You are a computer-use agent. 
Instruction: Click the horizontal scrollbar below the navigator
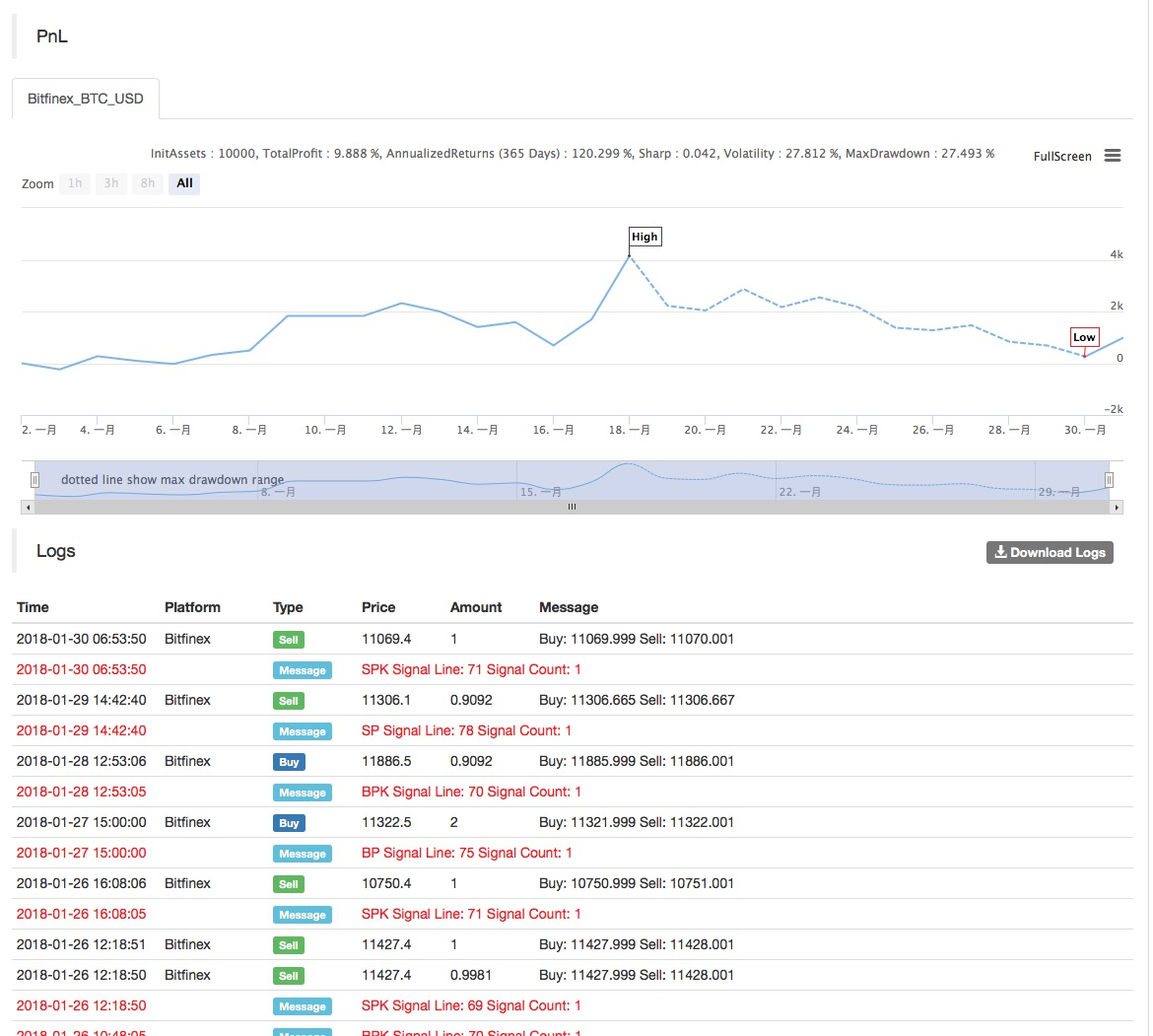coord(572,507)
